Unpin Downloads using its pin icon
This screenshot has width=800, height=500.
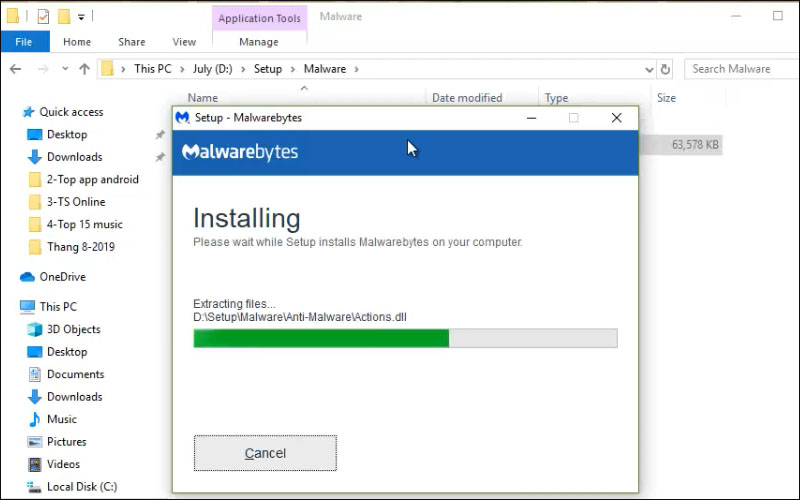tap(160, 157)
